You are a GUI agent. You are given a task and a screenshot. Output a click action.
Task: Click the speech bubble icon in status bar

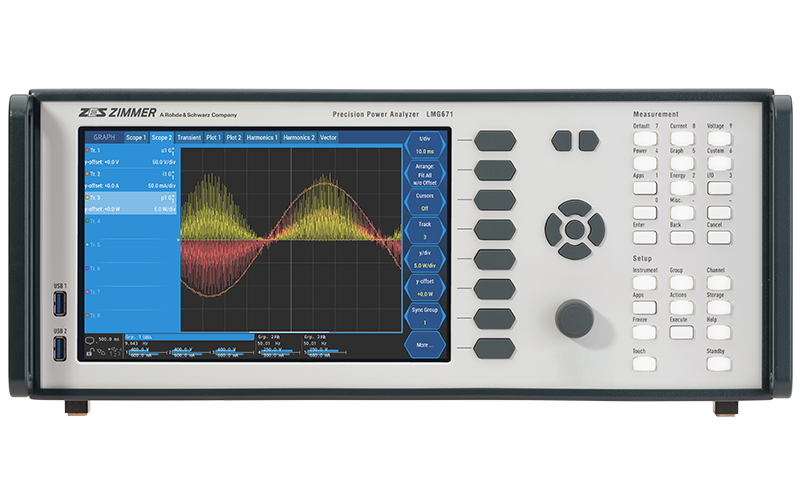coord(89,339)
